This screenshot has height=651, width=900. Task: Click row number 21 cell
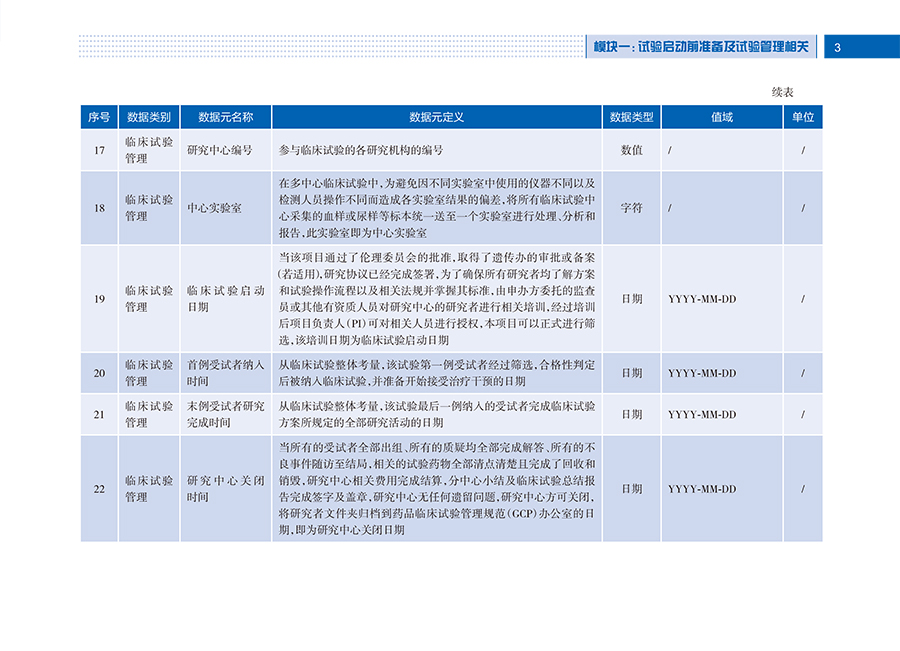[99, 414]
